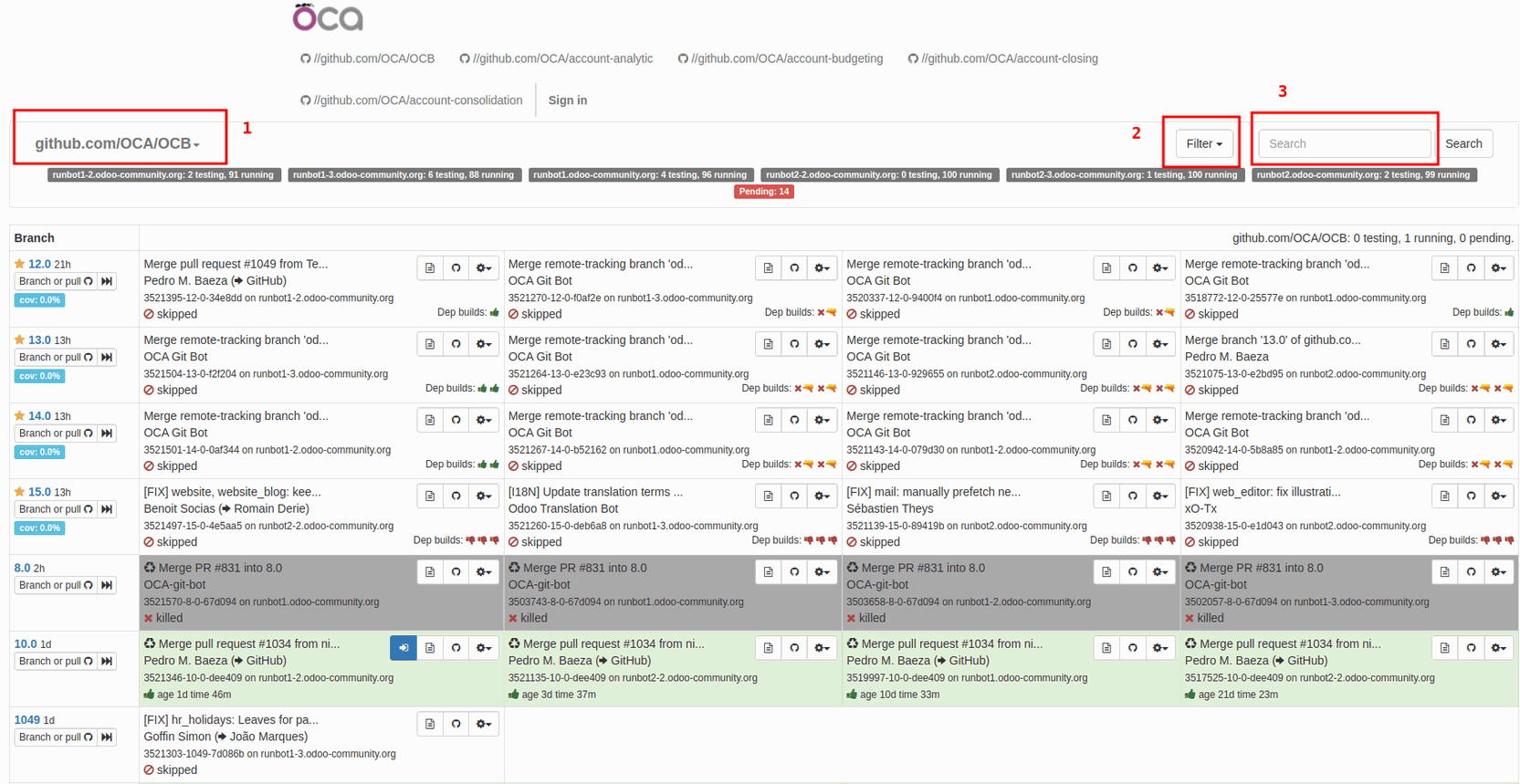Click Sign in in the navigation bar
The image size is (1520, 784).
[x=568, y=100]
